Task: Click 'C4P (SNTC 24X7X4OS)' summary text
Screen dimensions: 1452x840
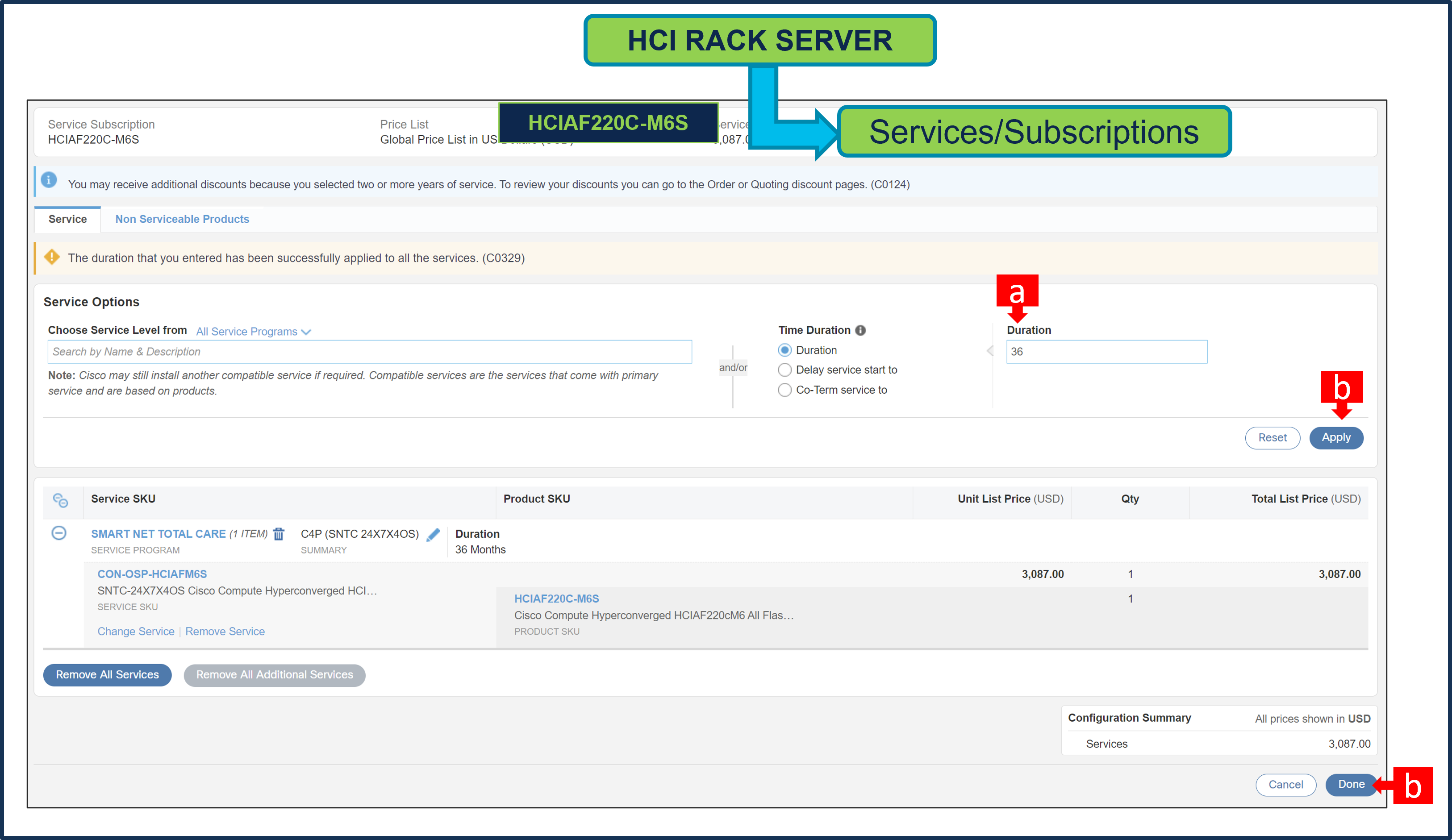Action: click(x=359, y=534)
